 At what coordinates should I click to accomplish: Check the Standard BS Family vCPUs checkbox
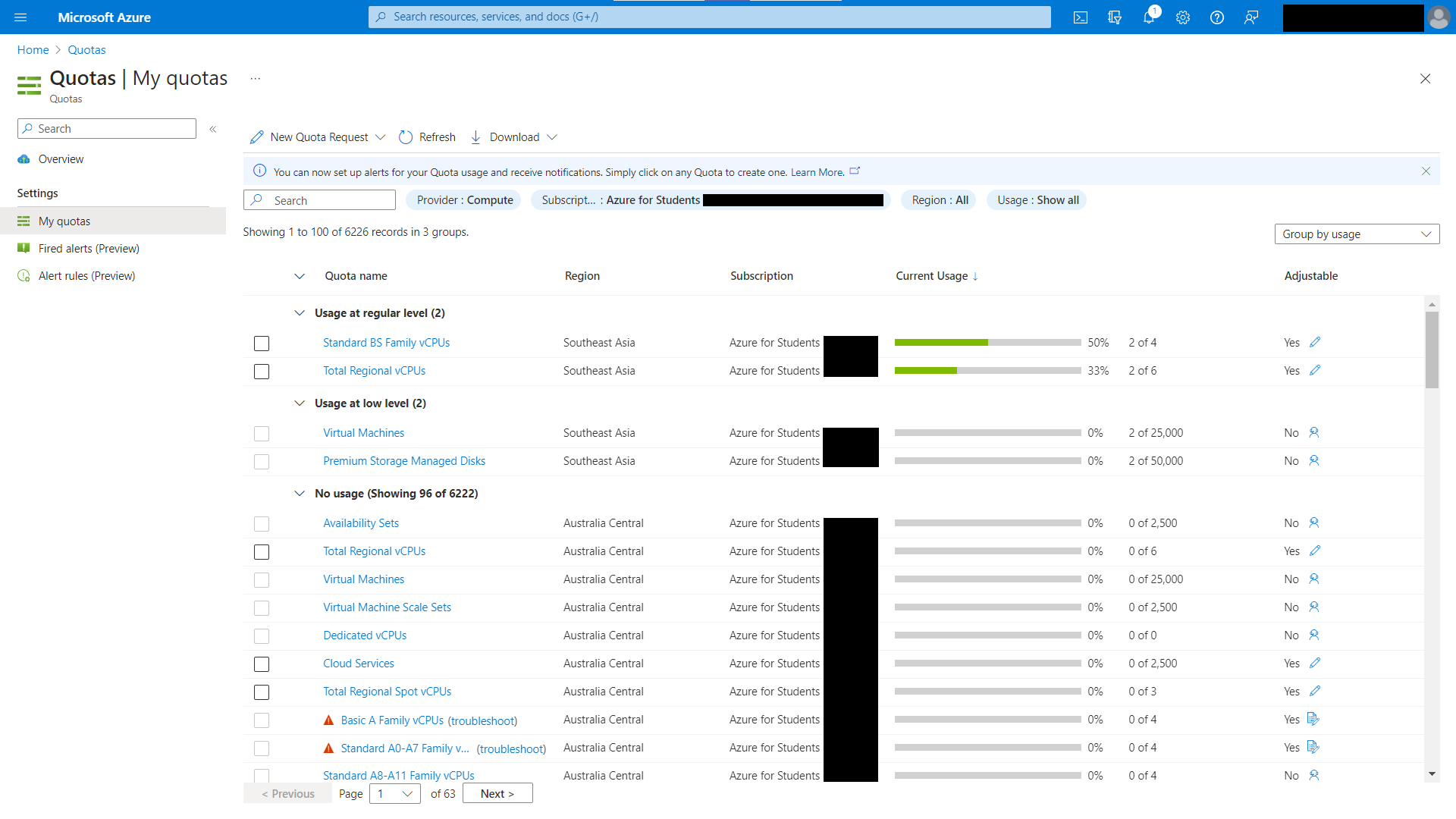point(262,344)
